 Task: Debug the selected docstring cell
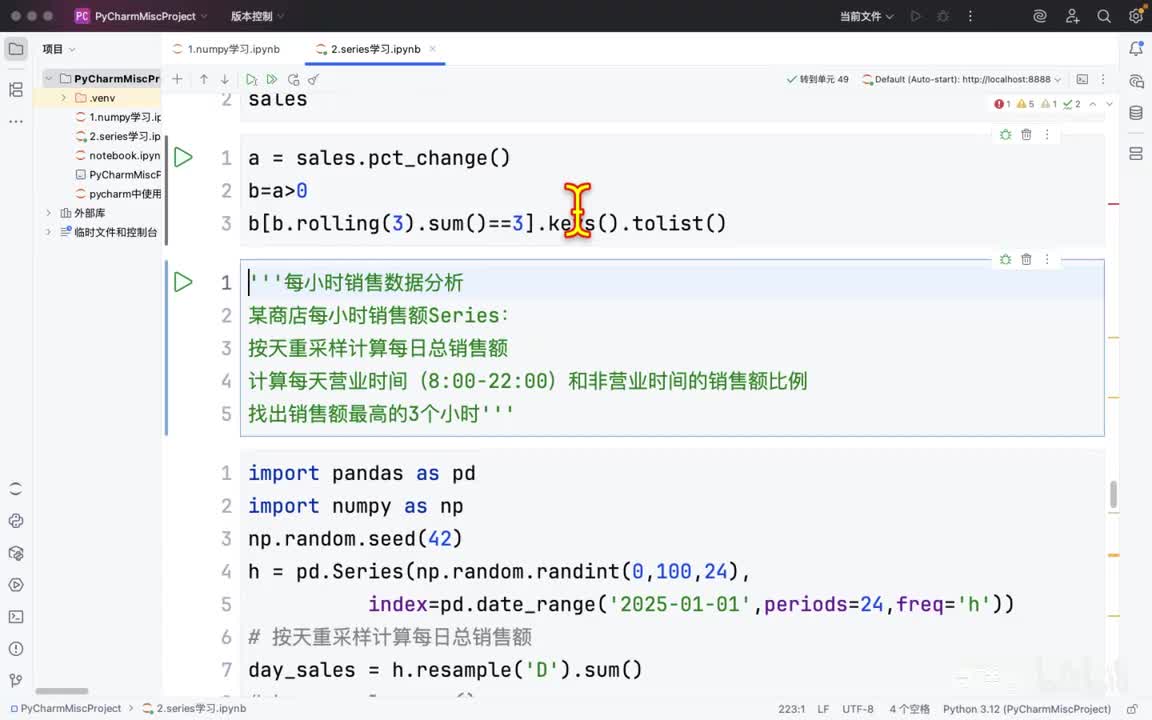1006,259
